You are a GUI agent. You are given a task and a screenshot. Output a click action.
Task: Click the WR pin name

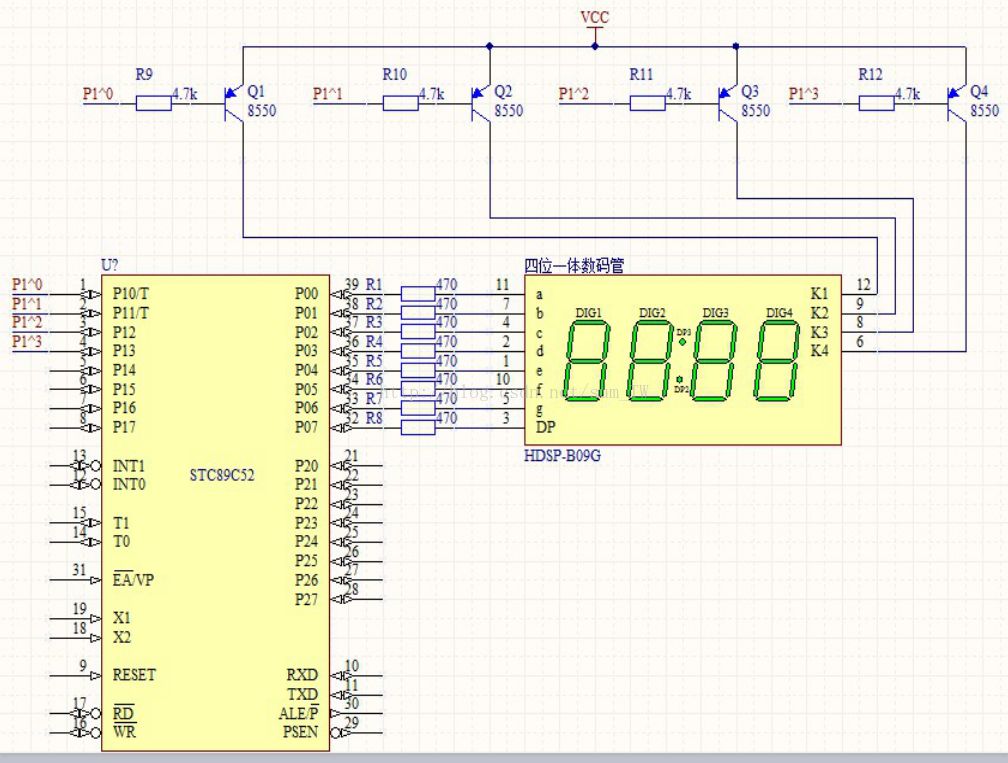click(124, 732)
